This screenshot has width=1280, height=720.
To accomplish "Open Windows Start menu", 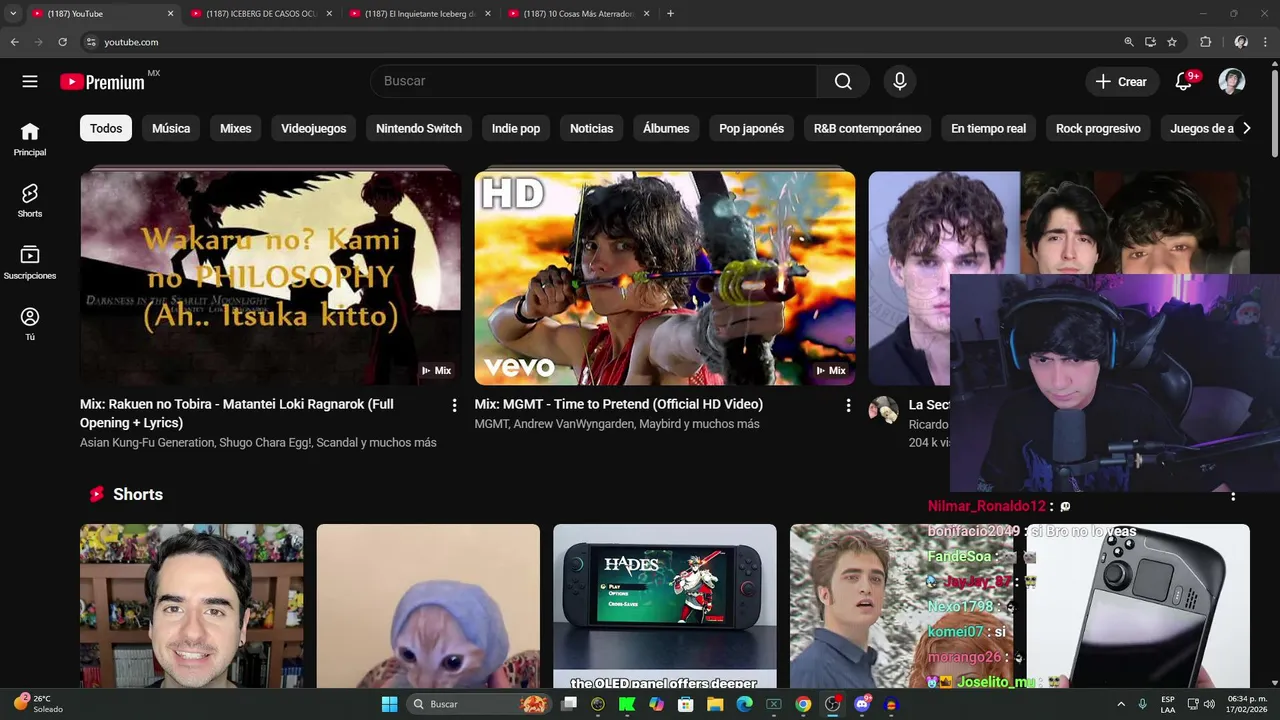I will point(389,704).
